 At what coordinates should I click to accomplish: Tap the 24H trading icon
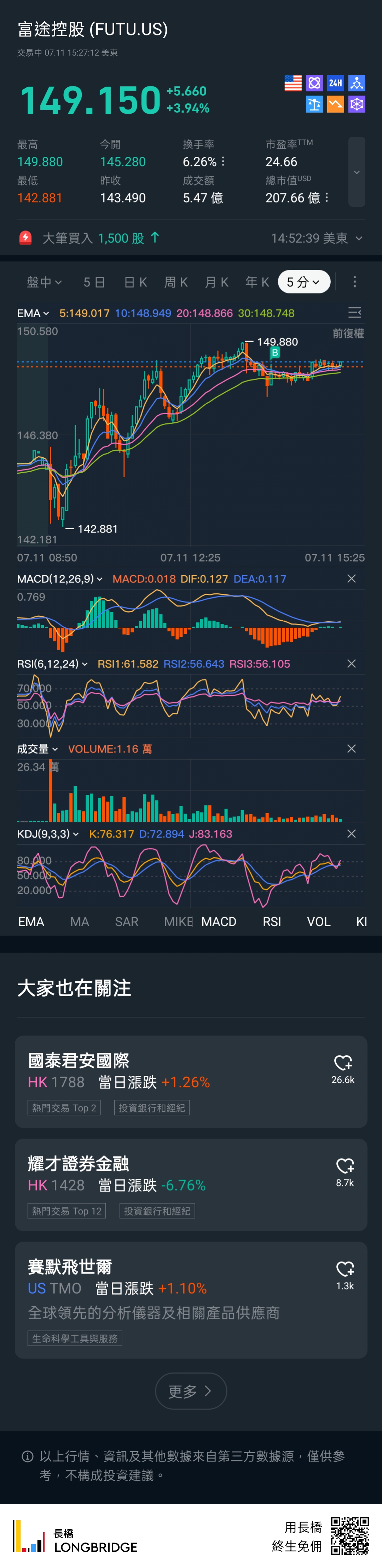(x=335, y=84)
